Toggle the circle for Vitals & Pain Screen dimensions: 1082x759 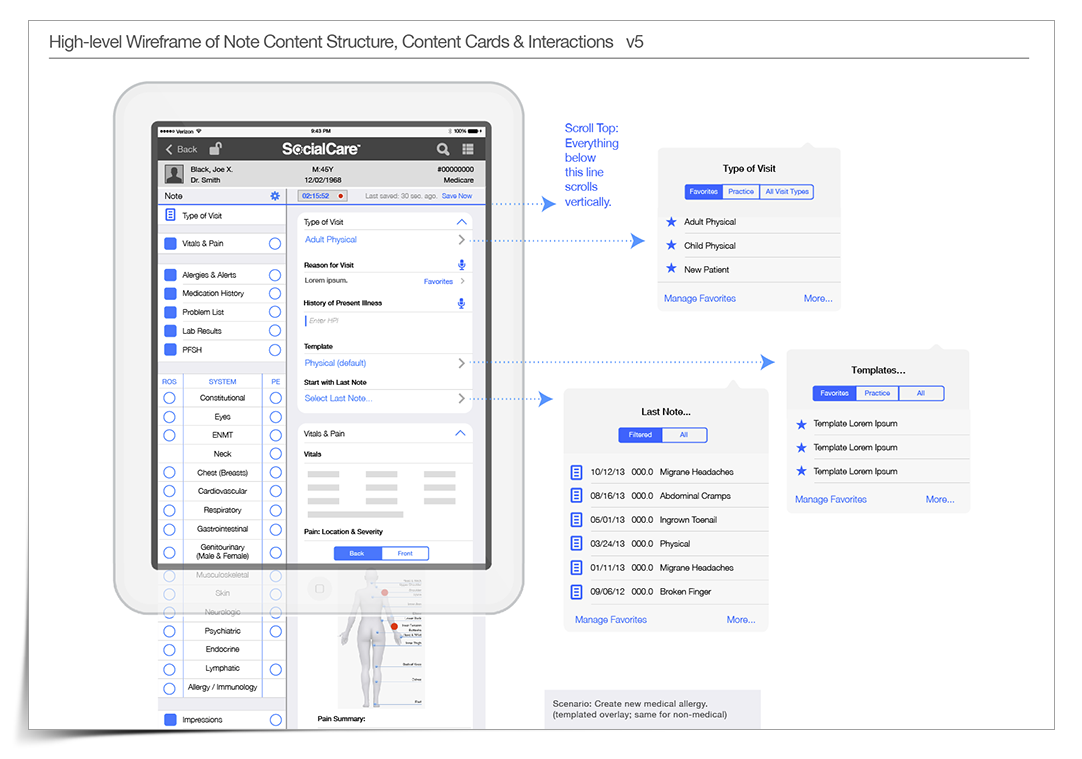pos(275,244)
